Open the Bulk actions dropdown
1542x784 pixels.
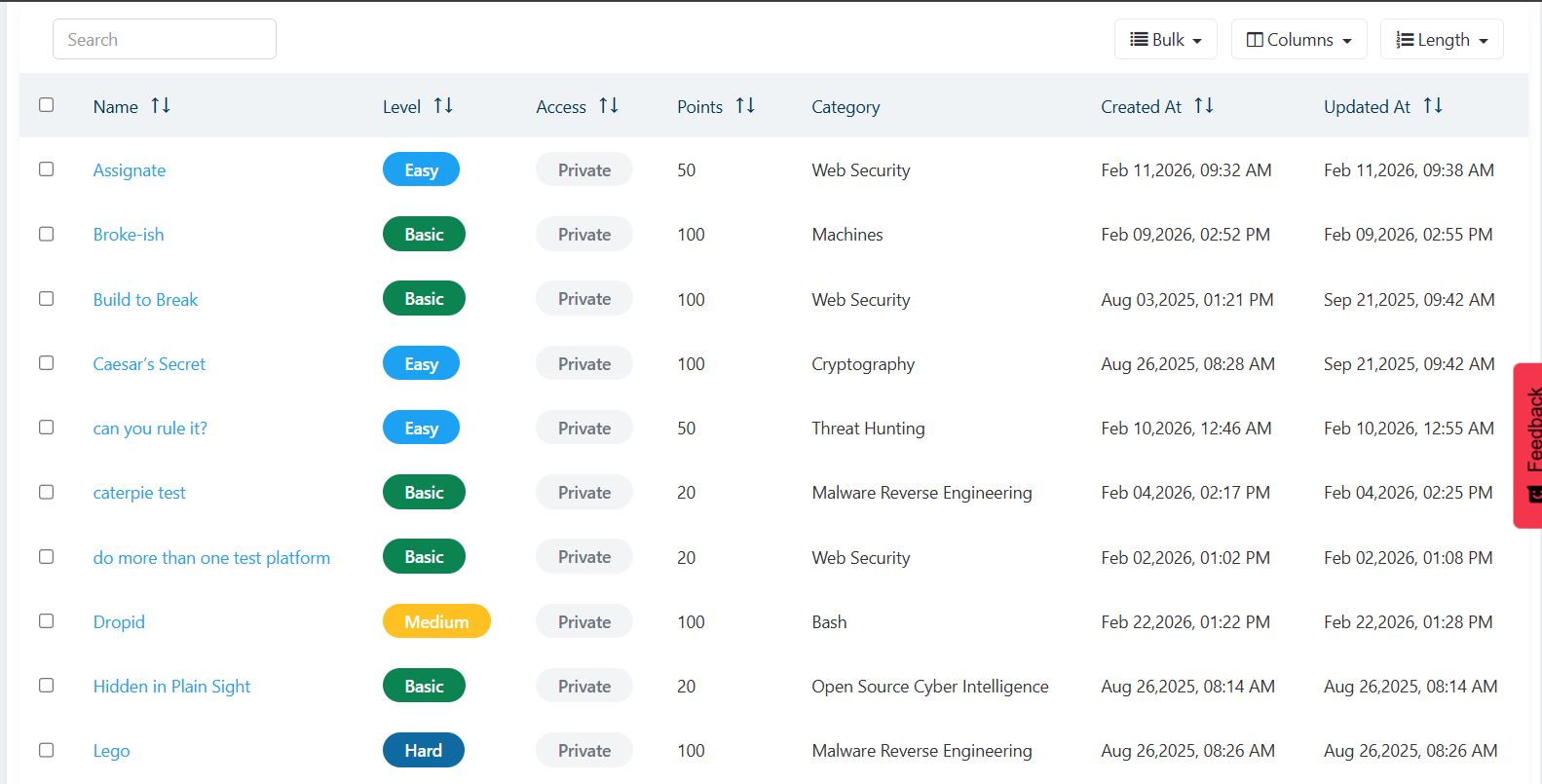pyautogui.click(x=1165, y=40)
